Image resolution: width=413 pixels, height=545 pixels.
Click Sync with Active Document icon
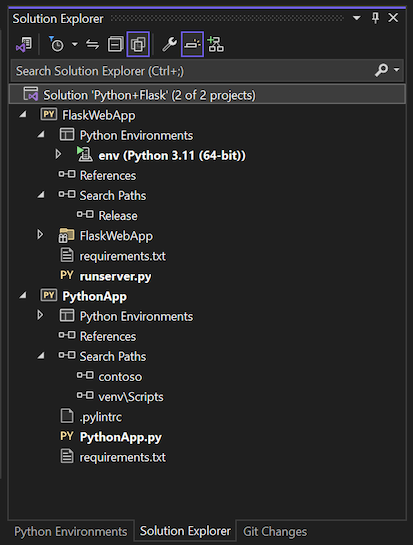[92, 44]
